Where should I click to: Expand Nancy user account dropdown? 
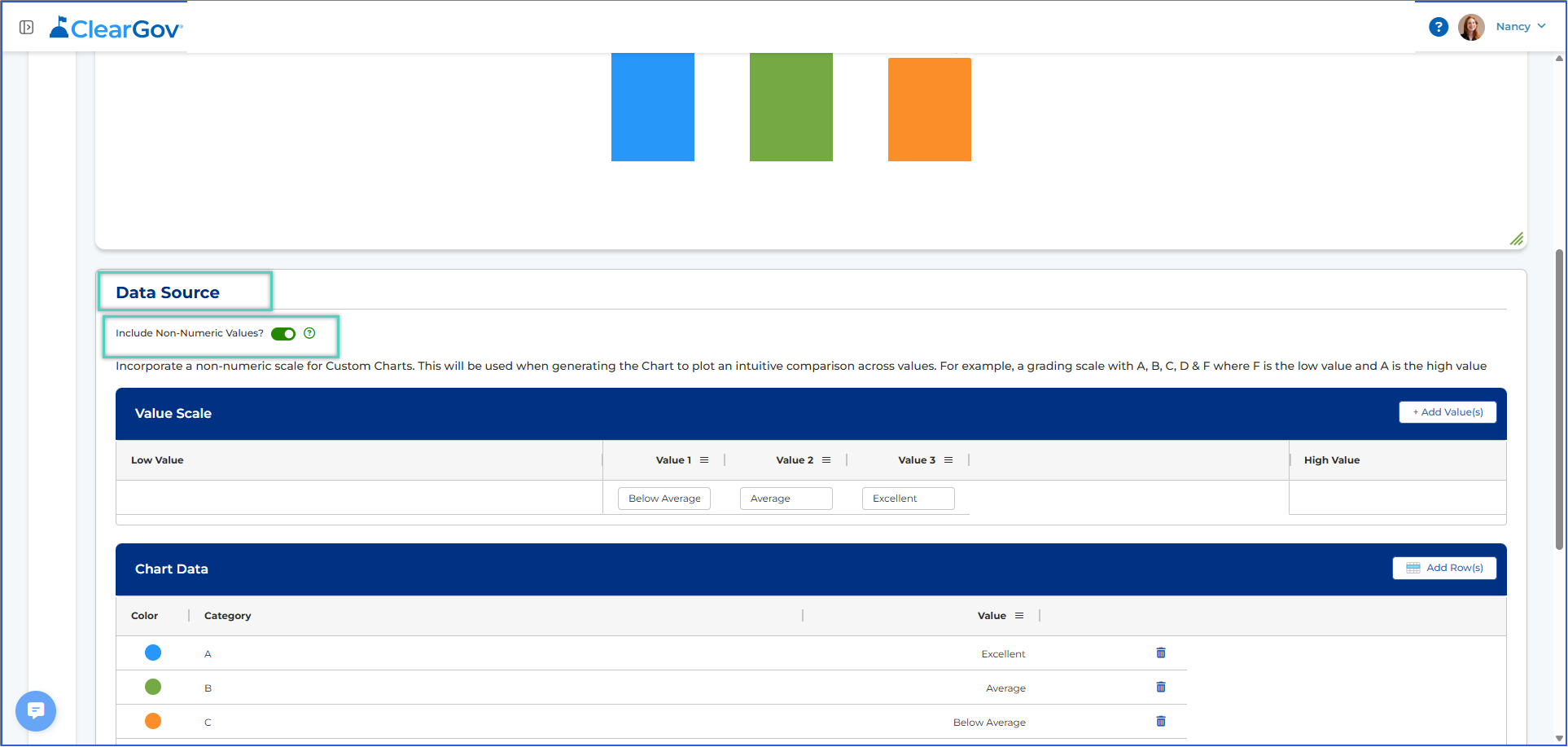point(1520,27)
